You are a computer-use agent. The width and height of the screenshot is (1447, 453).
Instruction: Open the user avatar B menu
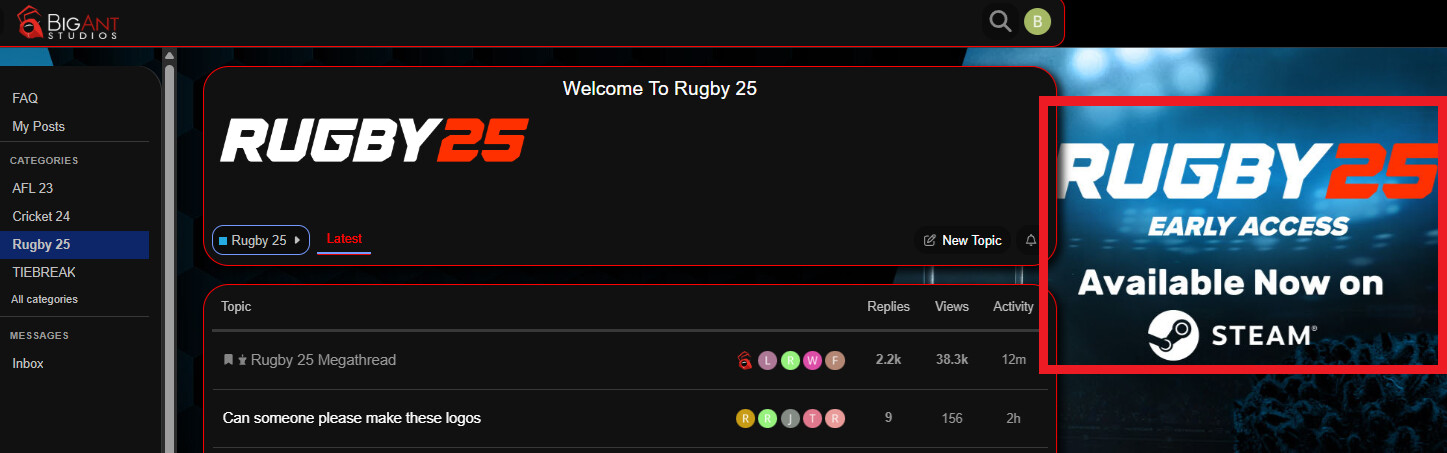[1037, 21]
